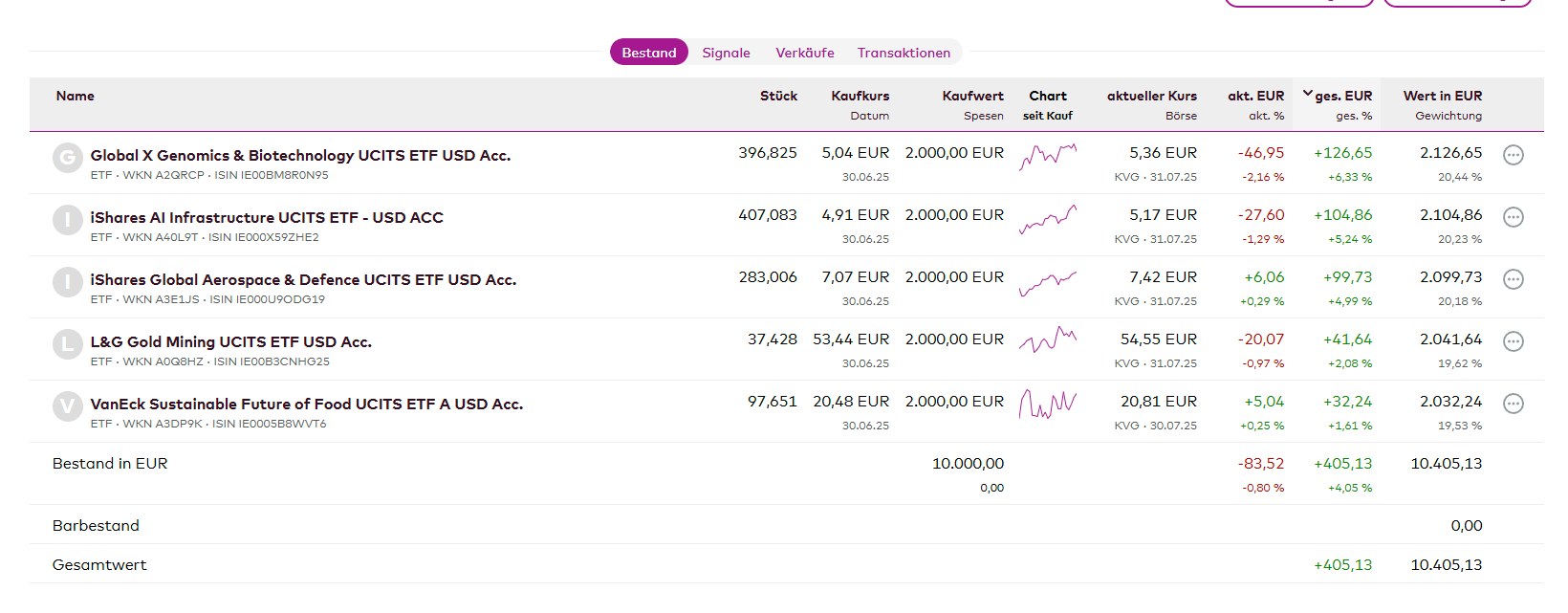View the VanEck Future of Food sparkline chart
The height and width of the screenshot is (613, 1568).
(x=1048, y=405)
